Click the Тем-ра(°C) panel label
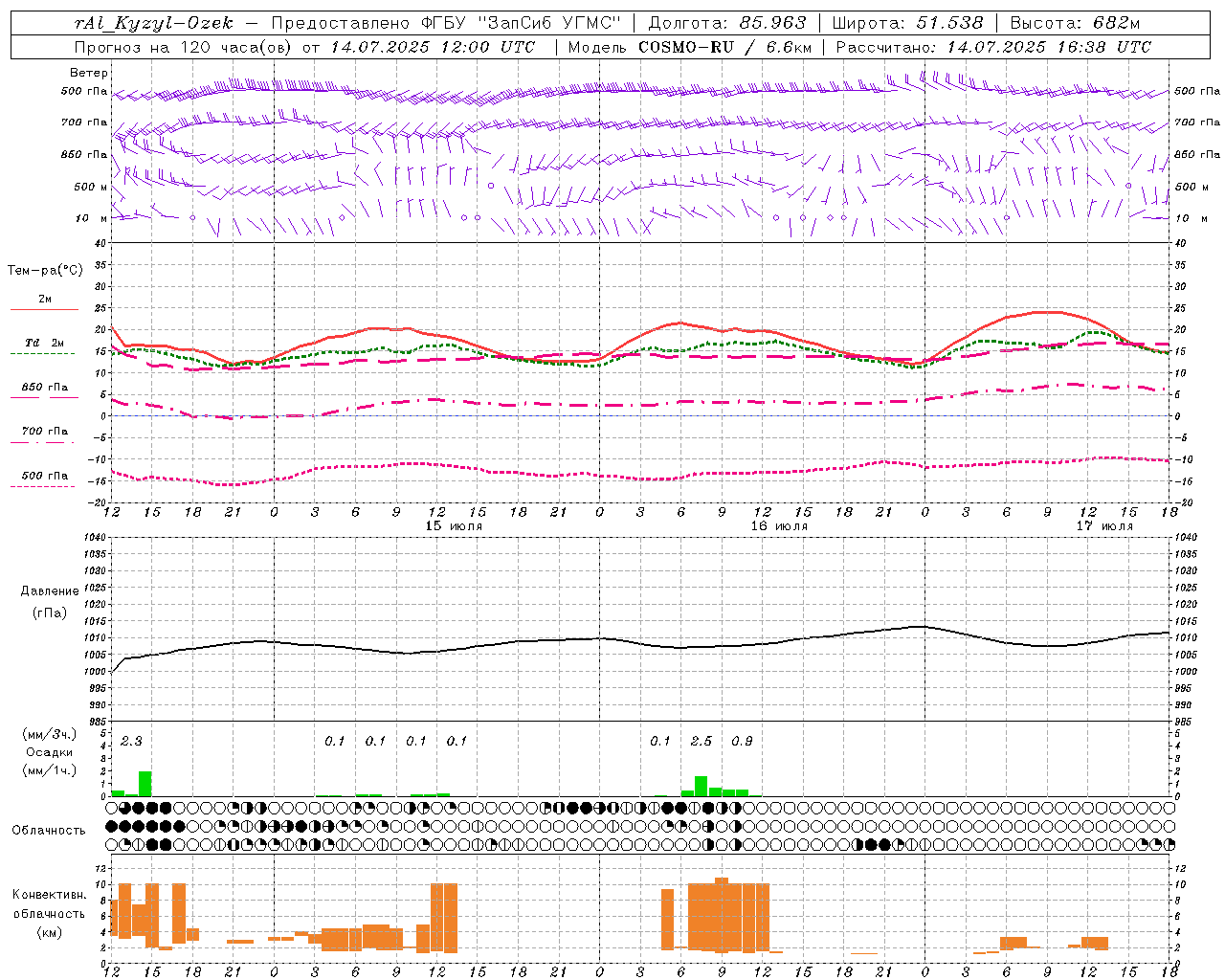 45,271
